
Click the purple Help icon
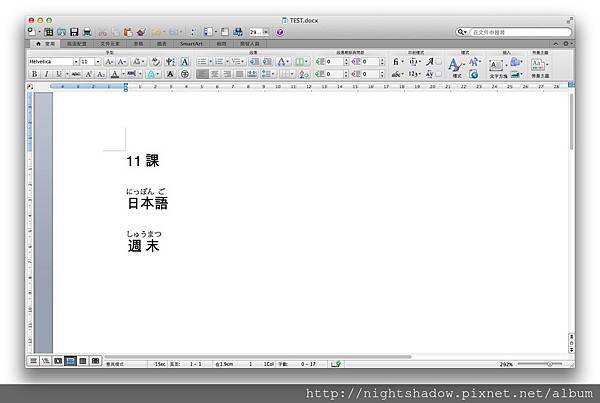pyautogui.click(x=280, y=32)
